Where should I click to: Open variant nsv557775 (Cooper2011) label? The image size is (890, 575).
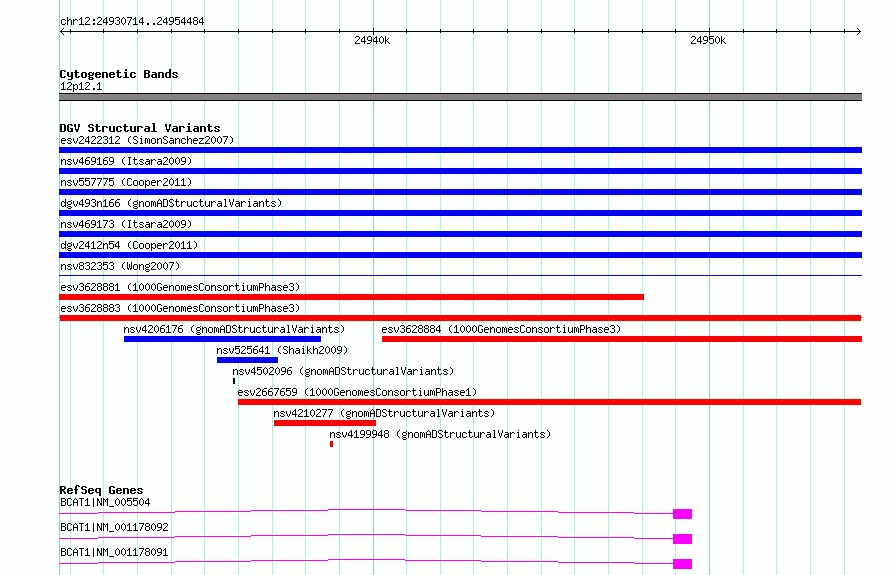126,182
